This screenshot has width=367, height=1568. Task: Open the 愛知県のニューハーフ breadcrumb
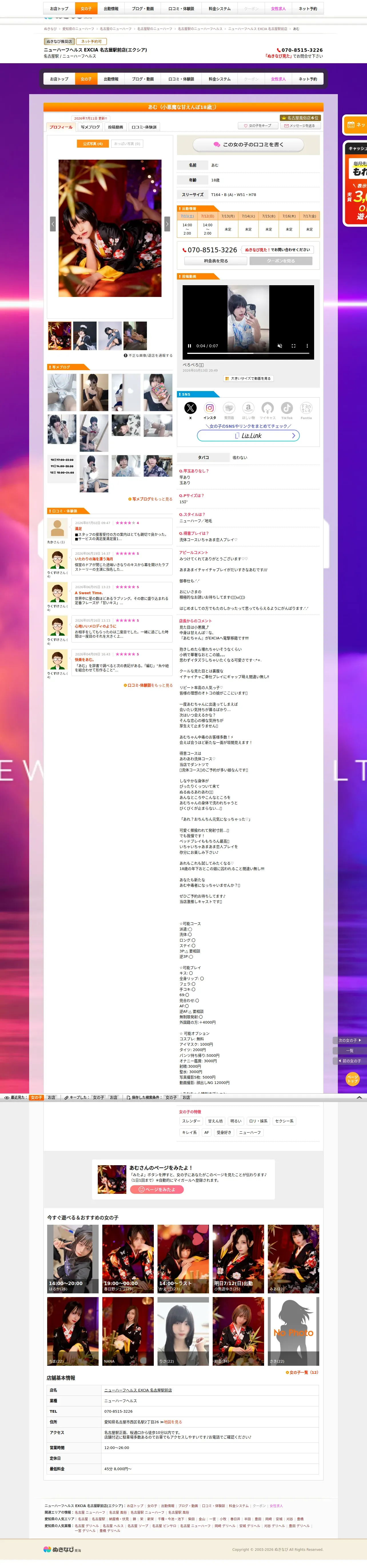78,29
